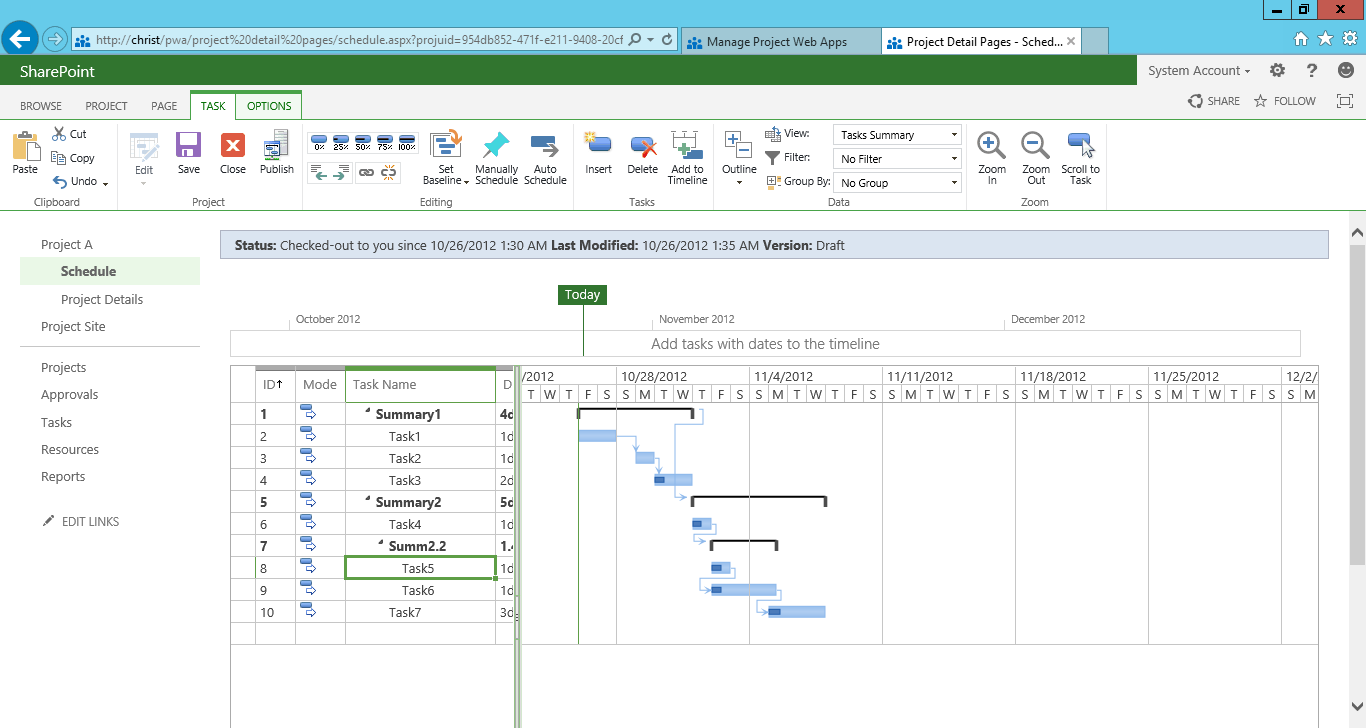Open the Project Site link
1366x728 pixels.
[73, 327]
